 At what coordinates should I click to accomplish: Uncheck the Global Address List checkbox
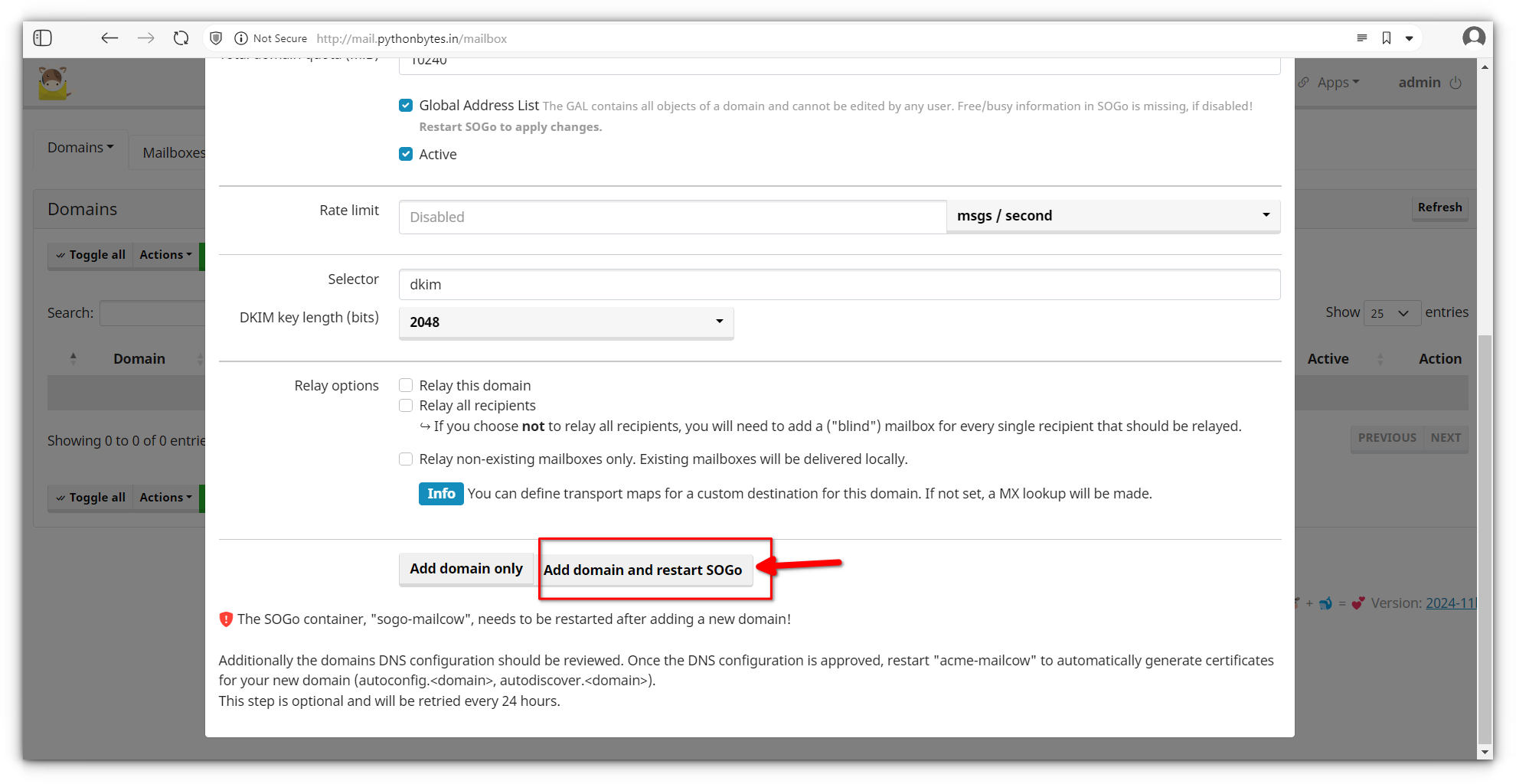(406, 105)
